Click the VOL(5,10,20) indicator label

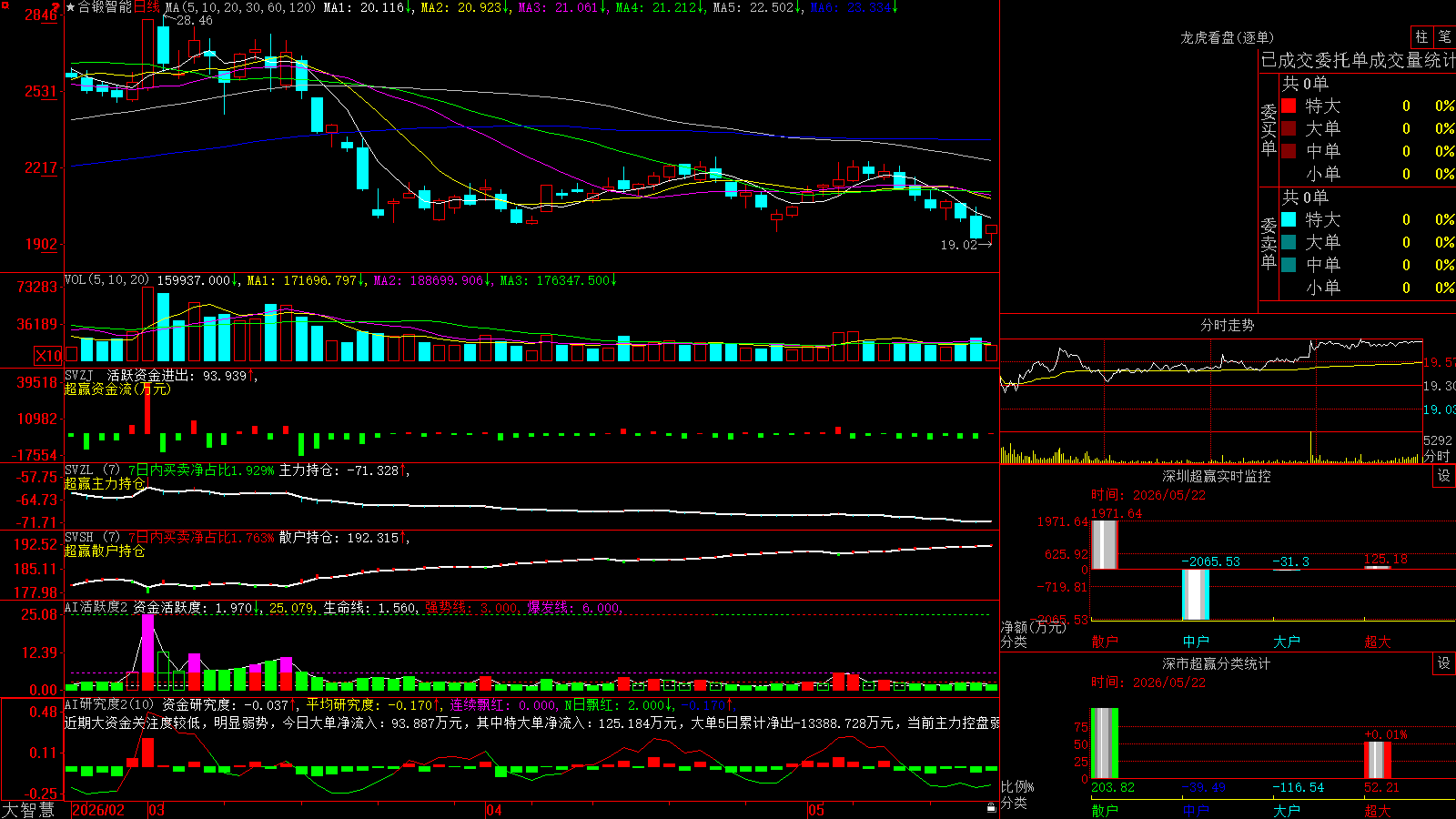pyautogui.click(x=106, y=280)
